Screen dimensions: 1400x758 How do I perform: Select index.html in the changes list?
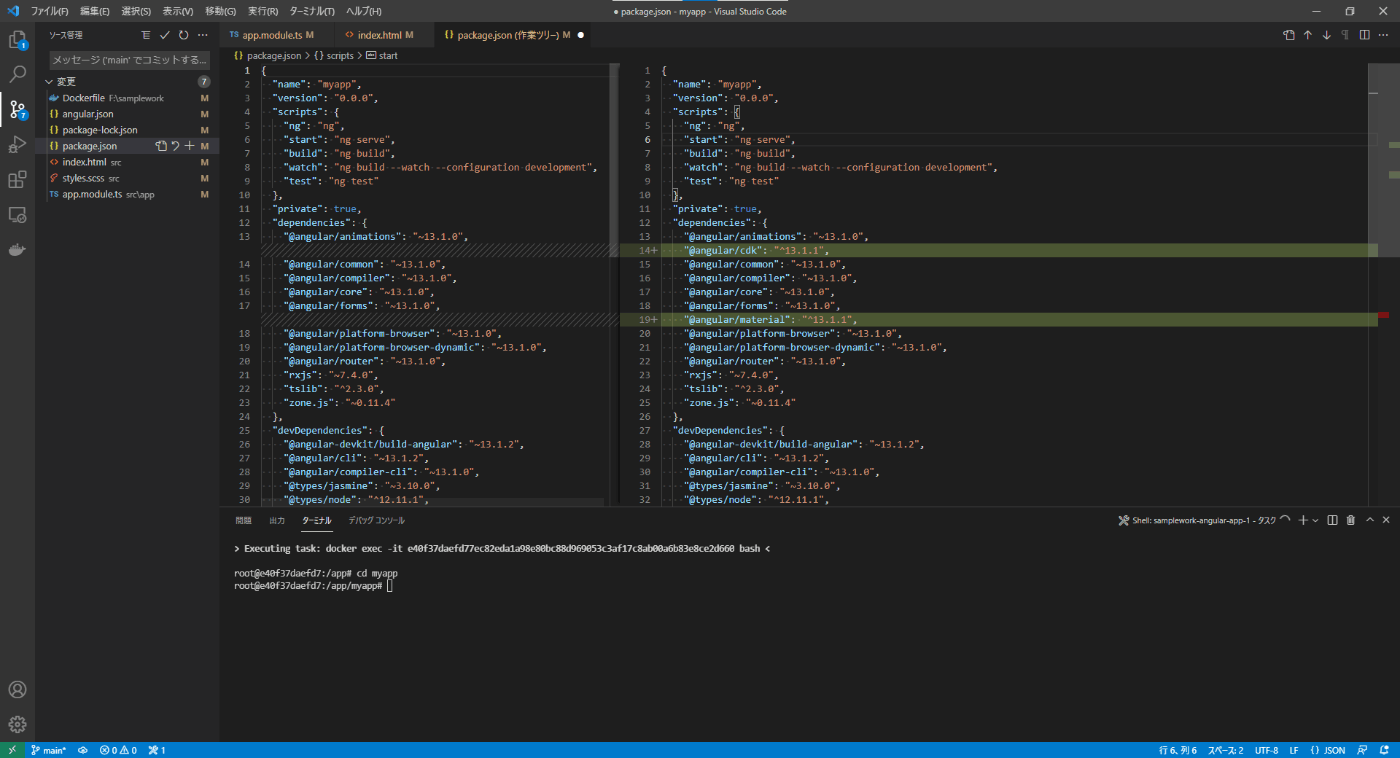[x=128, y=162]
